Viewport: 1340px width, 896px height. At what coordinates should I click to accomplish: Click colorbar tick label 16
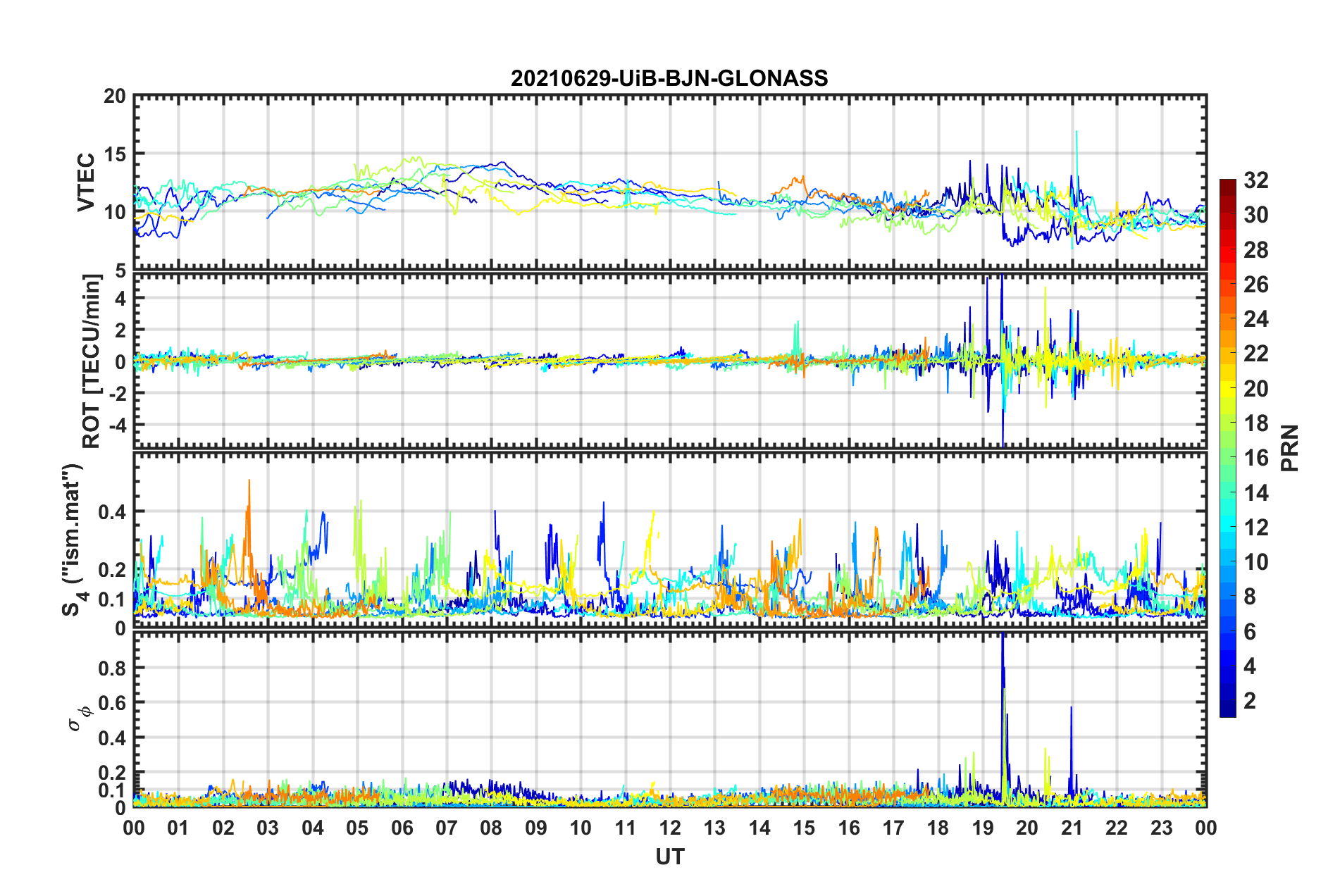click(x=1255, y=458)
